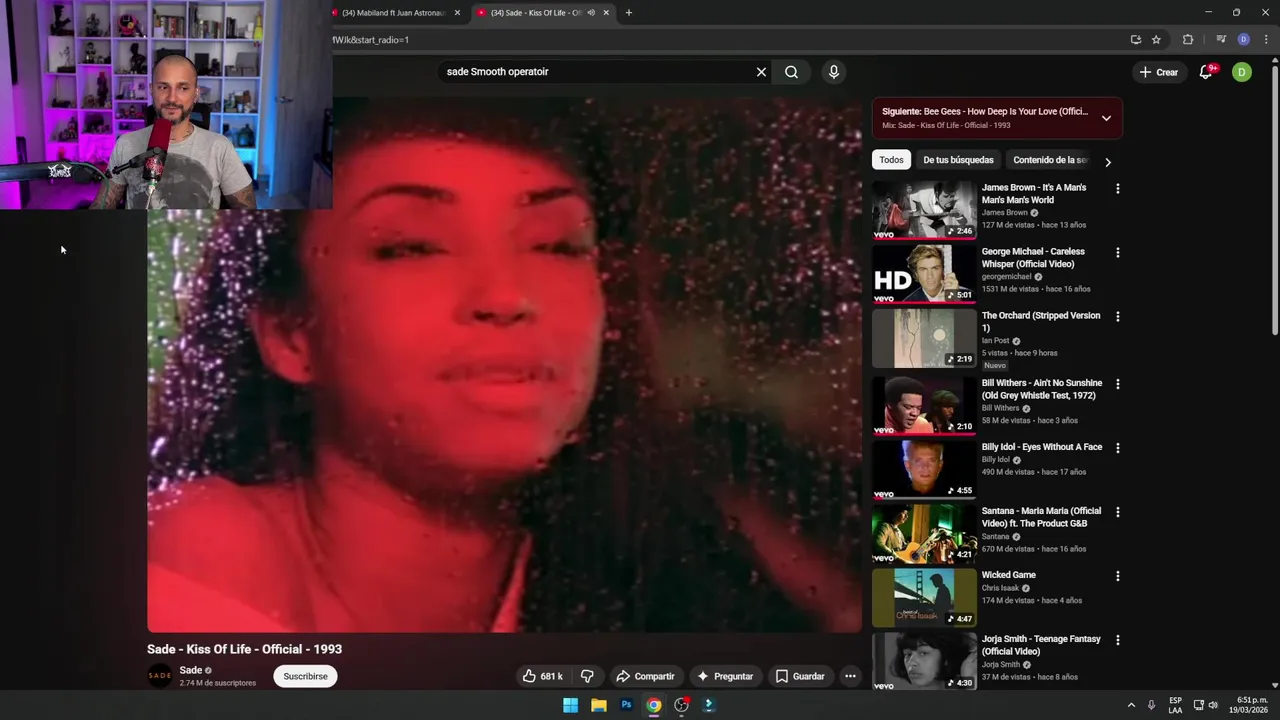Click the Compartir share button
The image size is (1280, 720).
pyautogui.click(x=645, y=676)
